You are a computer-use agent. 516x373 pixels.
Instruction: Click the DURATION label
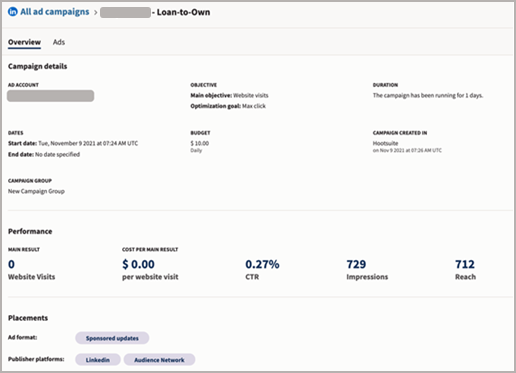coord(385,85)
